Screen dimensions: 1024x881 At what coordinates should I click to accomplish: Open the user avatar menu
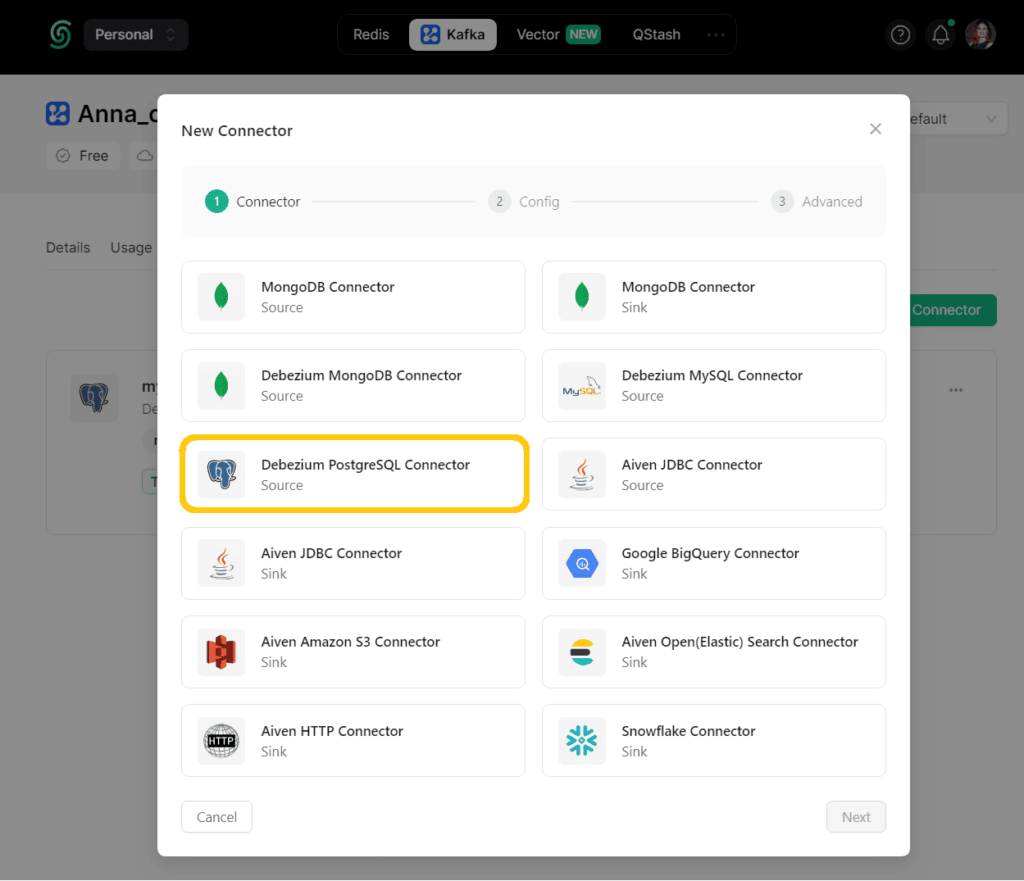click(980, 35)
